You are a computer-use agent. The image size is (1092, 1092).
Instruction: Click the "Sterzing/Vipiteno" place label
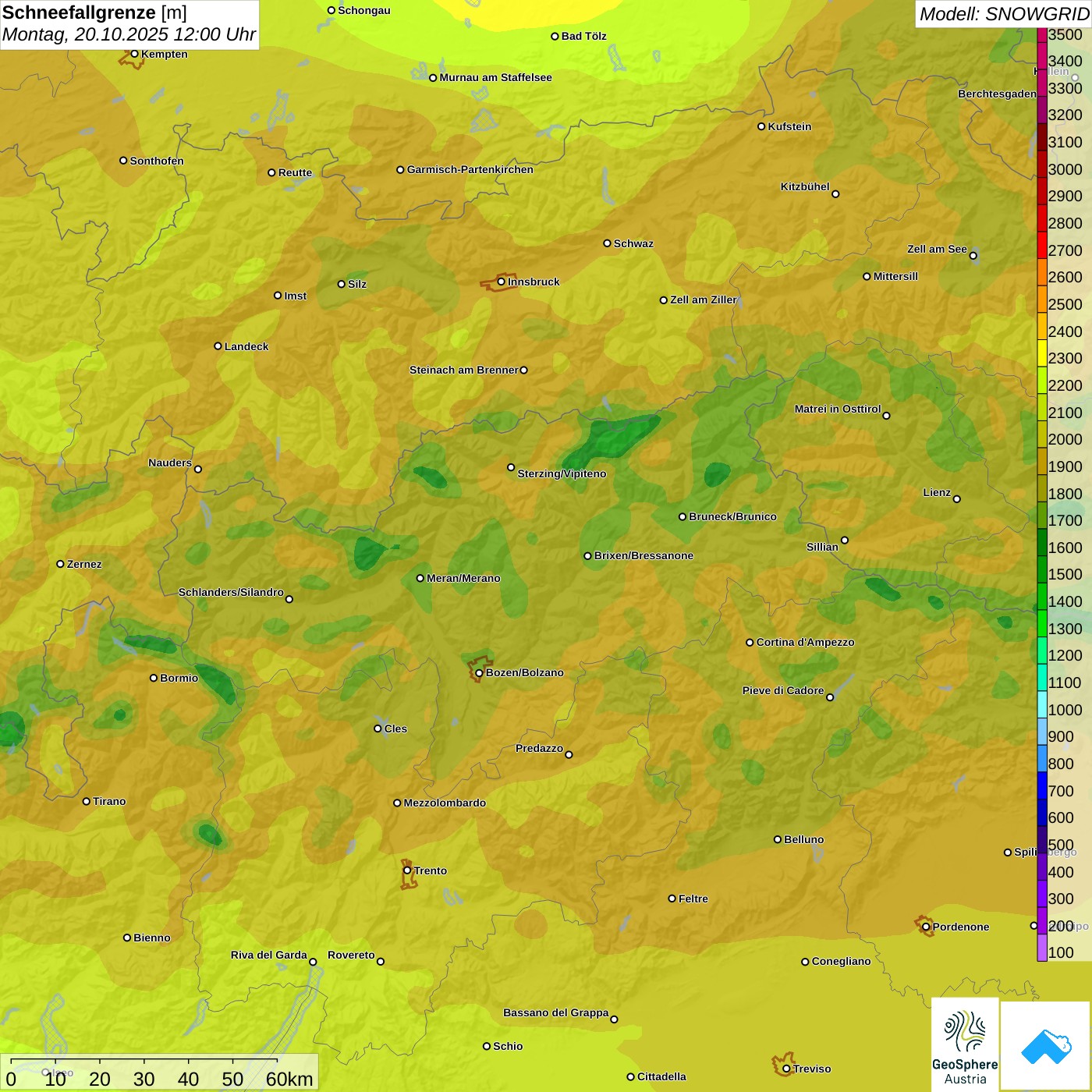tap(562, 473)
